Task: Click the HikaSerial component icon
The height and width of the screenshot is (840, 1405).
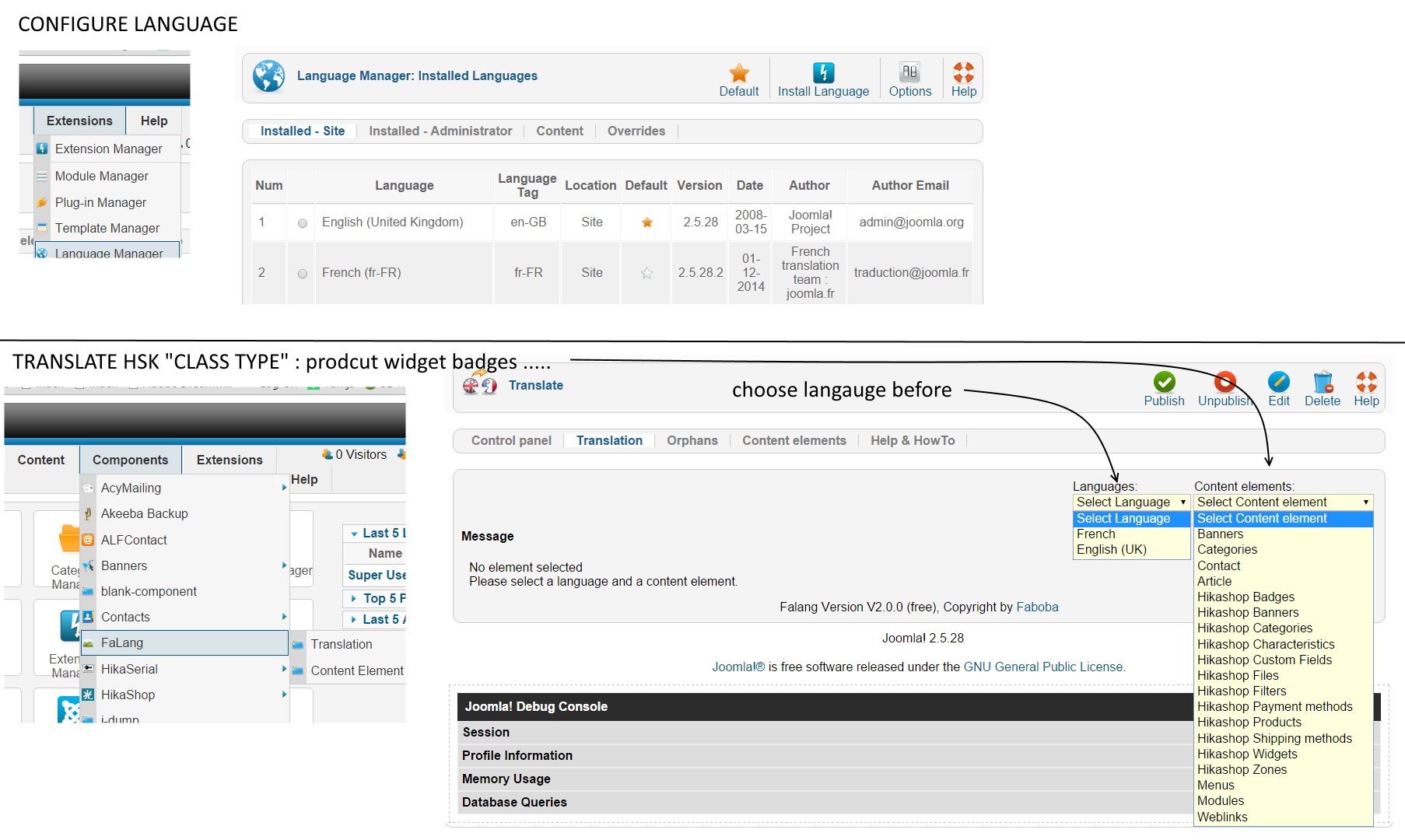Action: 88,669
